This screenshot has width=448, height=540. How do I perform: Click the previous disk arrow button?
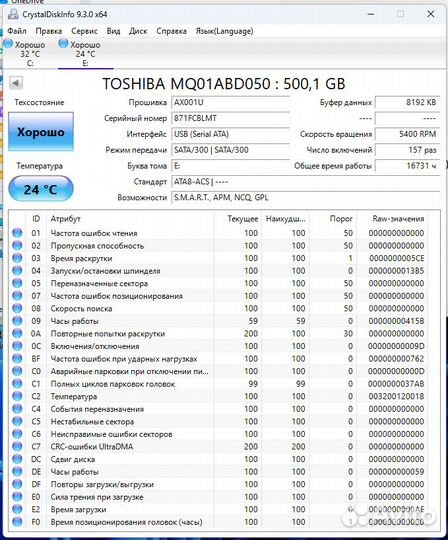(16, 83)
